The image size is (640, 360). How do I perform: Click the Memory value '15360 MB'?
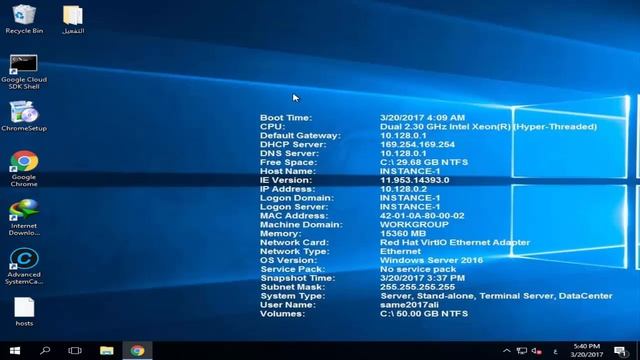403,234
